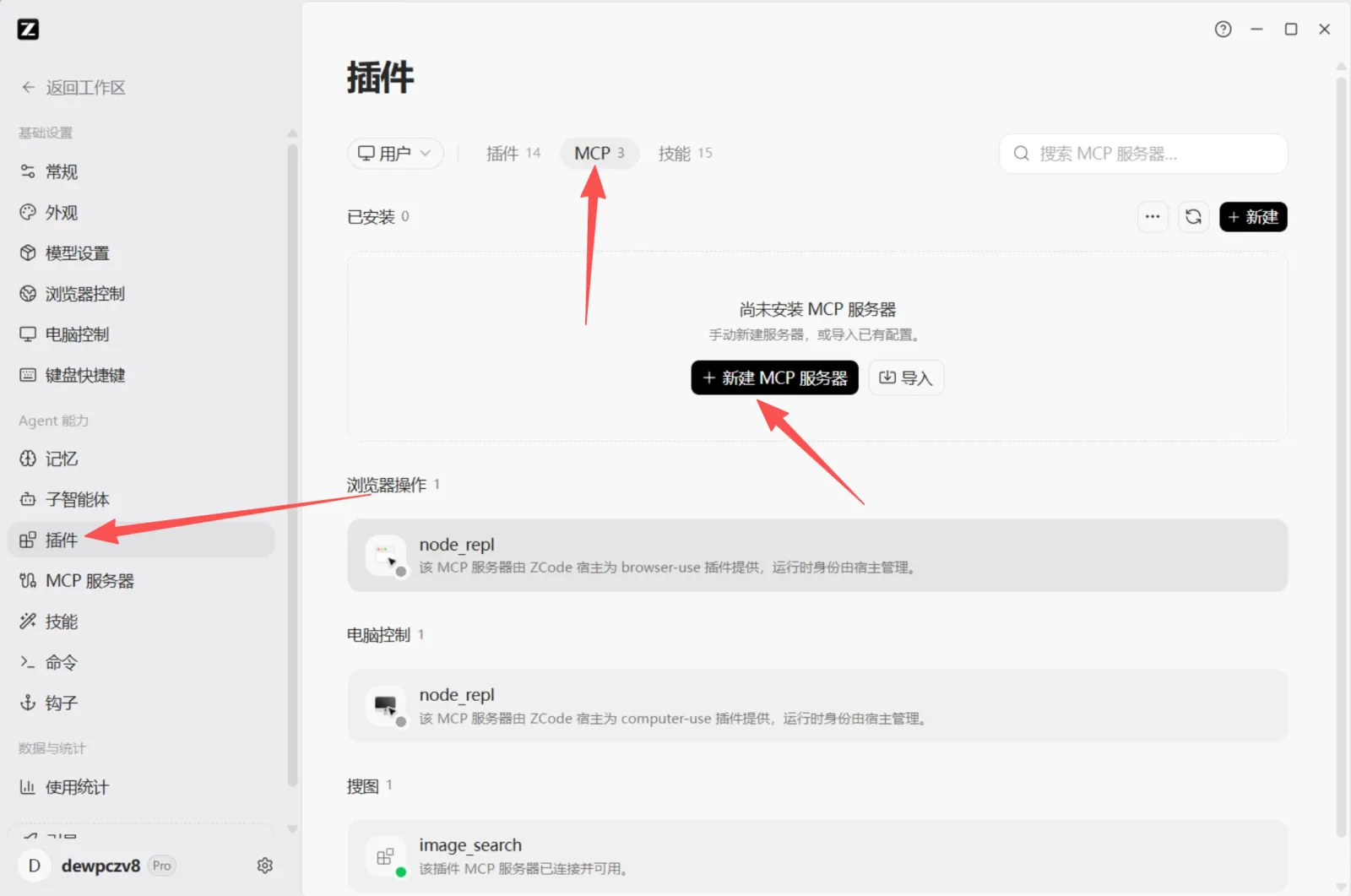
Task: Click the black 新建 button
Action: tap(1253, 217)
